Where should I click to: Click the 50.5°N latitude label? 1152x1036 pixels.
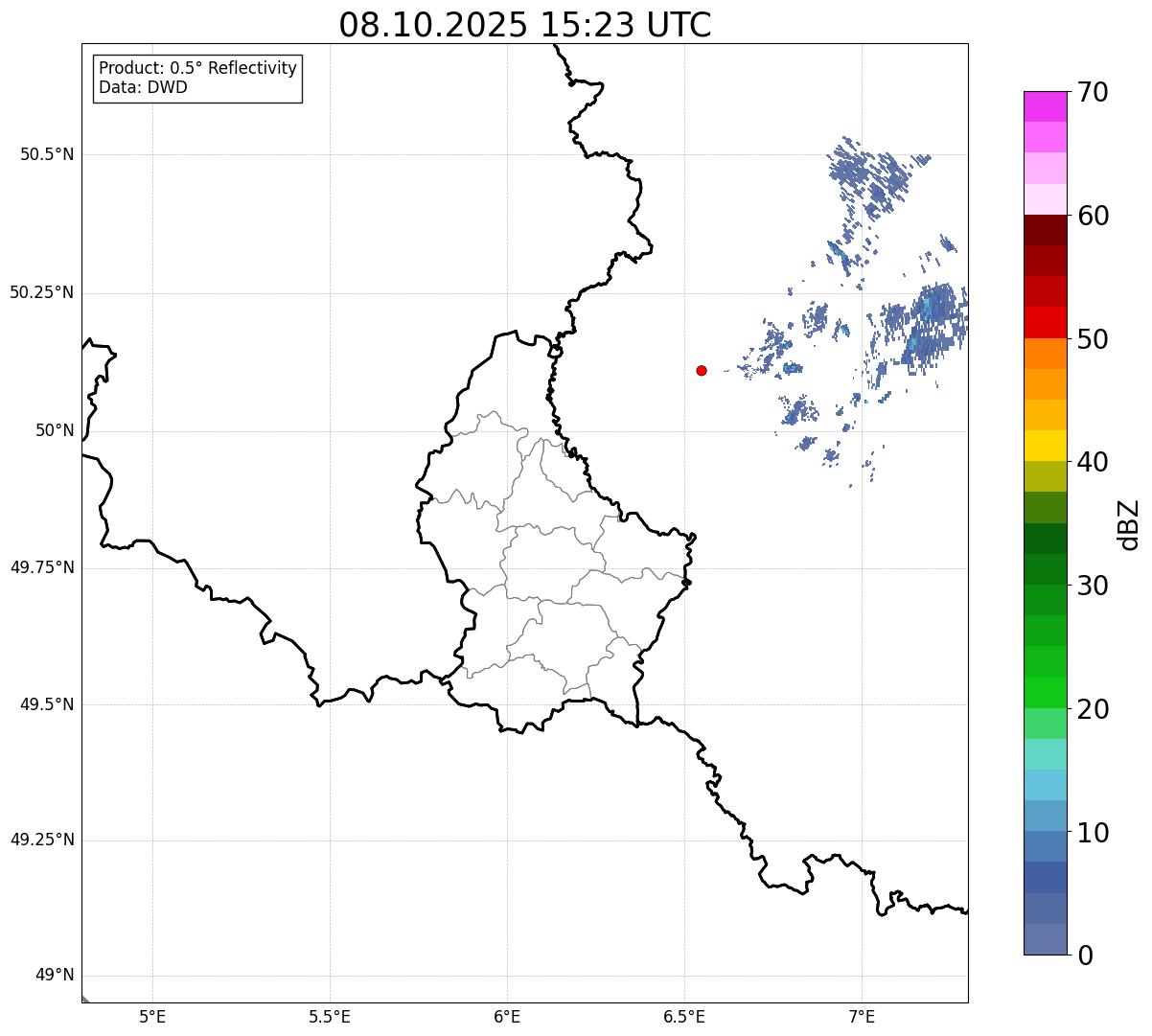tap(47, 154)
